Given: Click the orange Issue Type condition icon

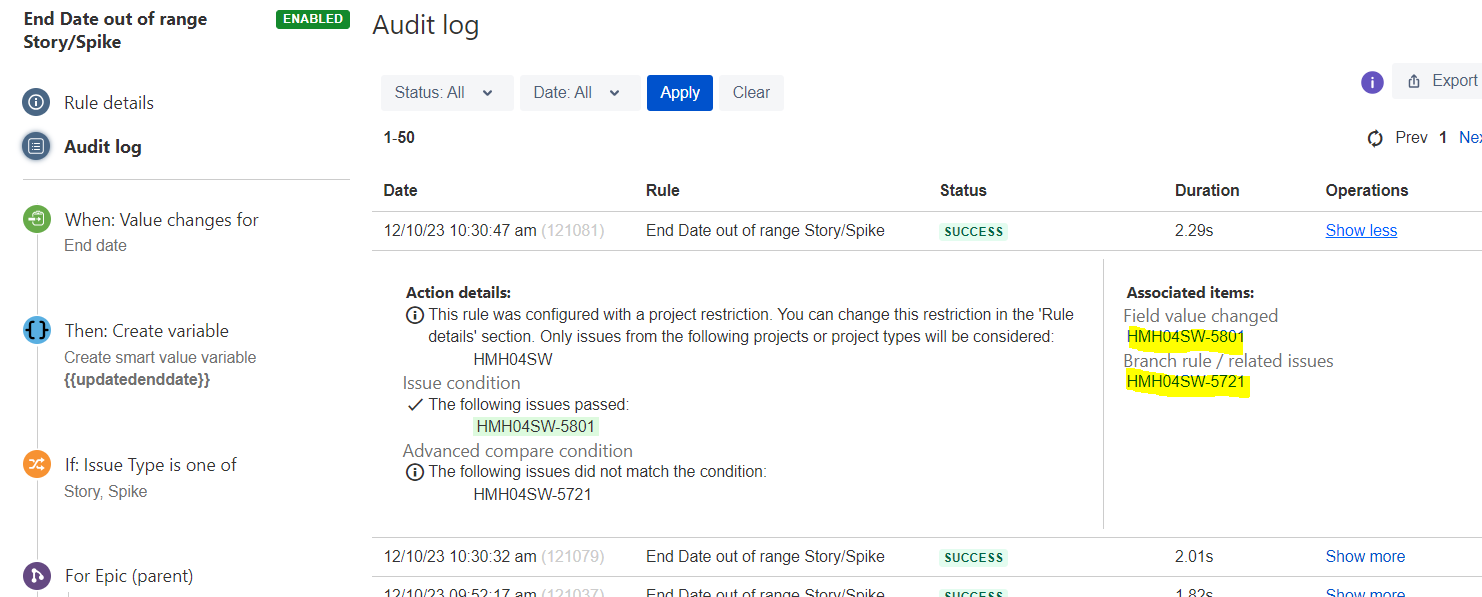Looking at the screenshot, I should pos(37,465).
